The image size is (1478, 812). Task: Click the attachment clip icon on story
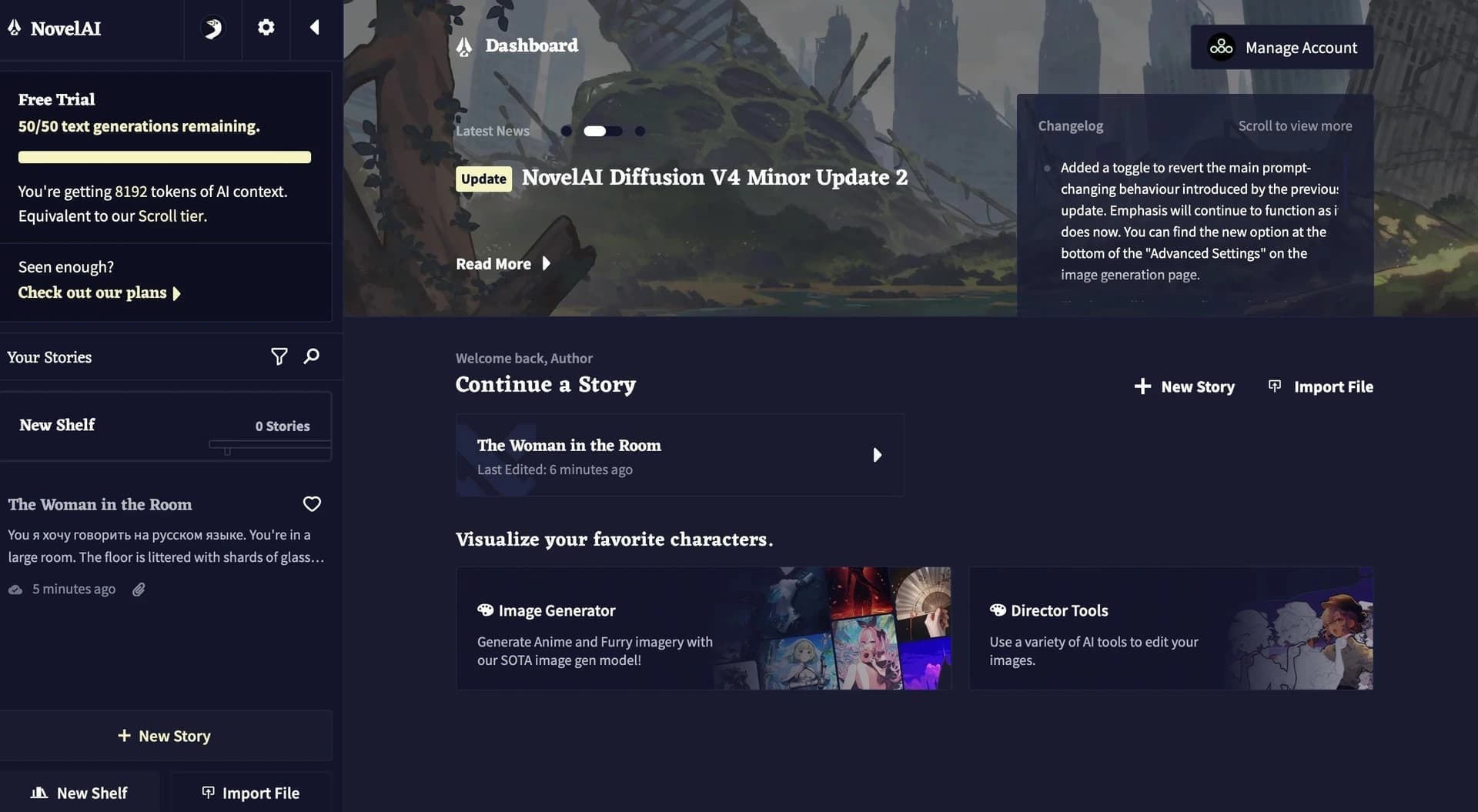click(x=139, y=590)
